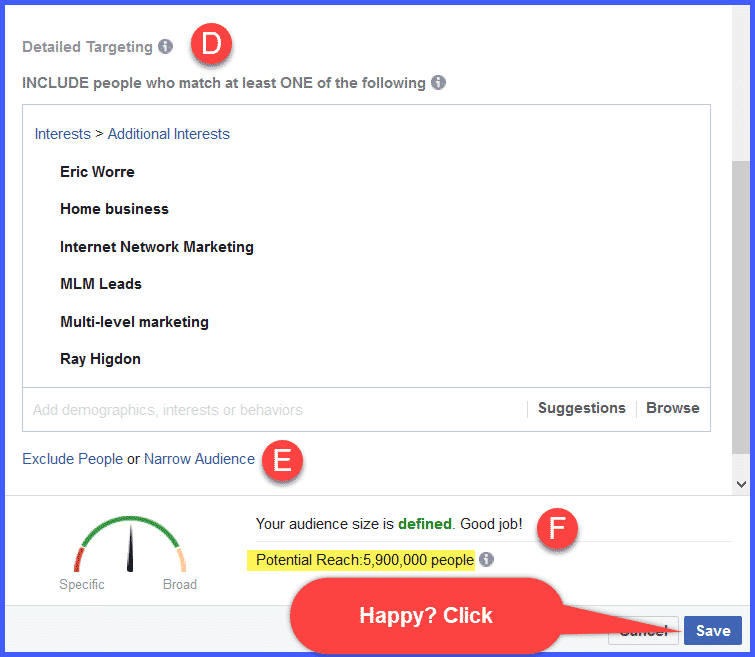This screenshot has width=755, height=657.
Task: Select the Eric Worre interest
Action: 97,172
